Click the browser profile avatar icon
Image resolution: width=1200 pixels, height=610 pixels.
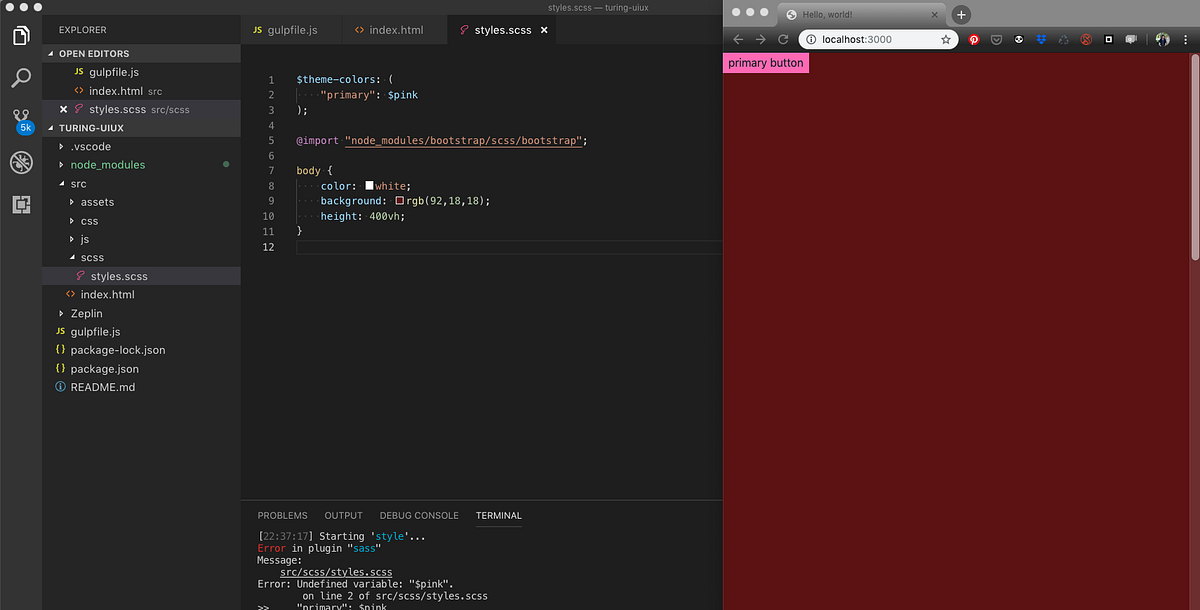(x=1162, y=39)
